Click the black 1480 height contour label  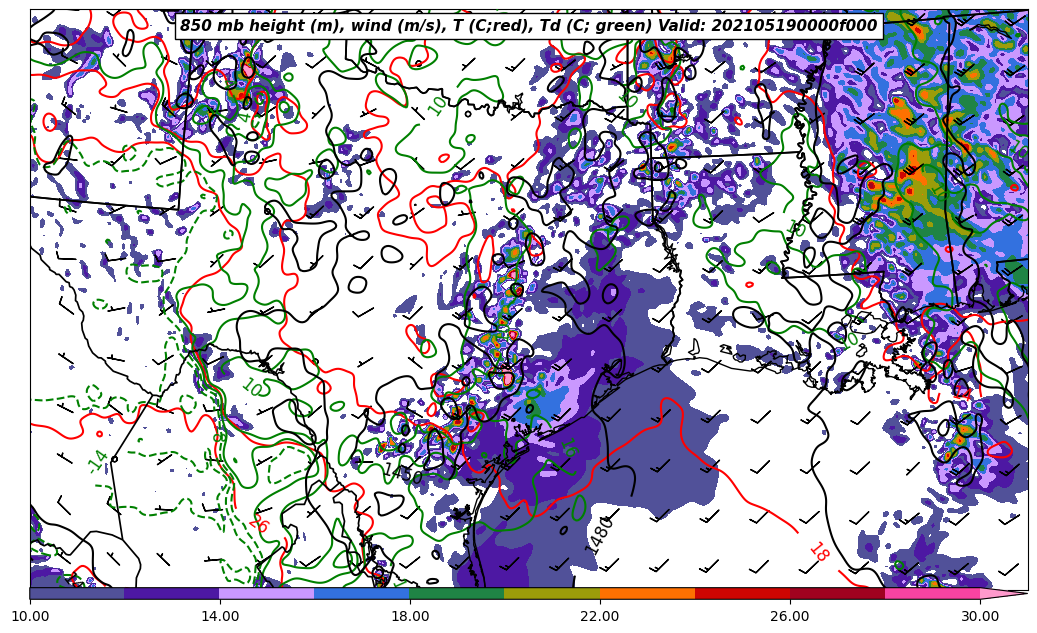pyautogui.click(x=600, y=535)
